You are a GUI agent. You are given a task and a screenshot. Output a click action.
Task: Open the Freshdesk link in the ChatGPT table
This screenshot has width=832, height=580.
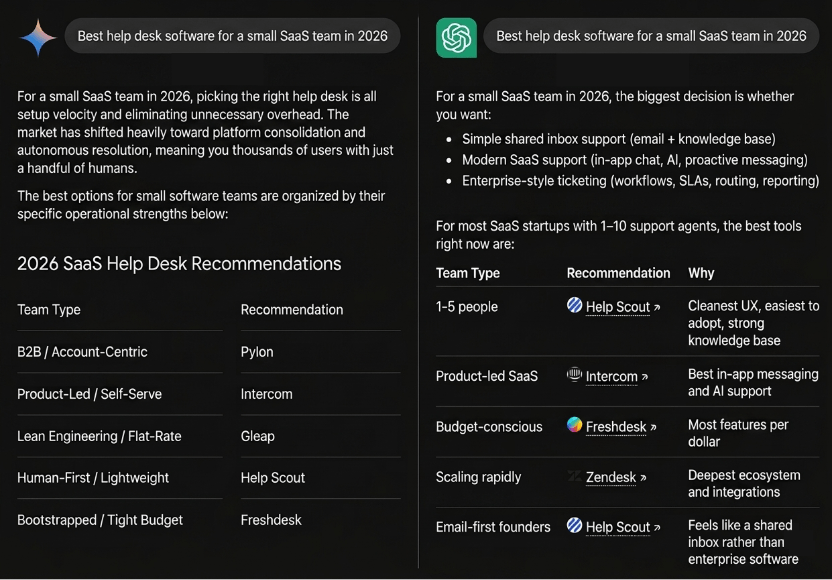tap(616, 427)
